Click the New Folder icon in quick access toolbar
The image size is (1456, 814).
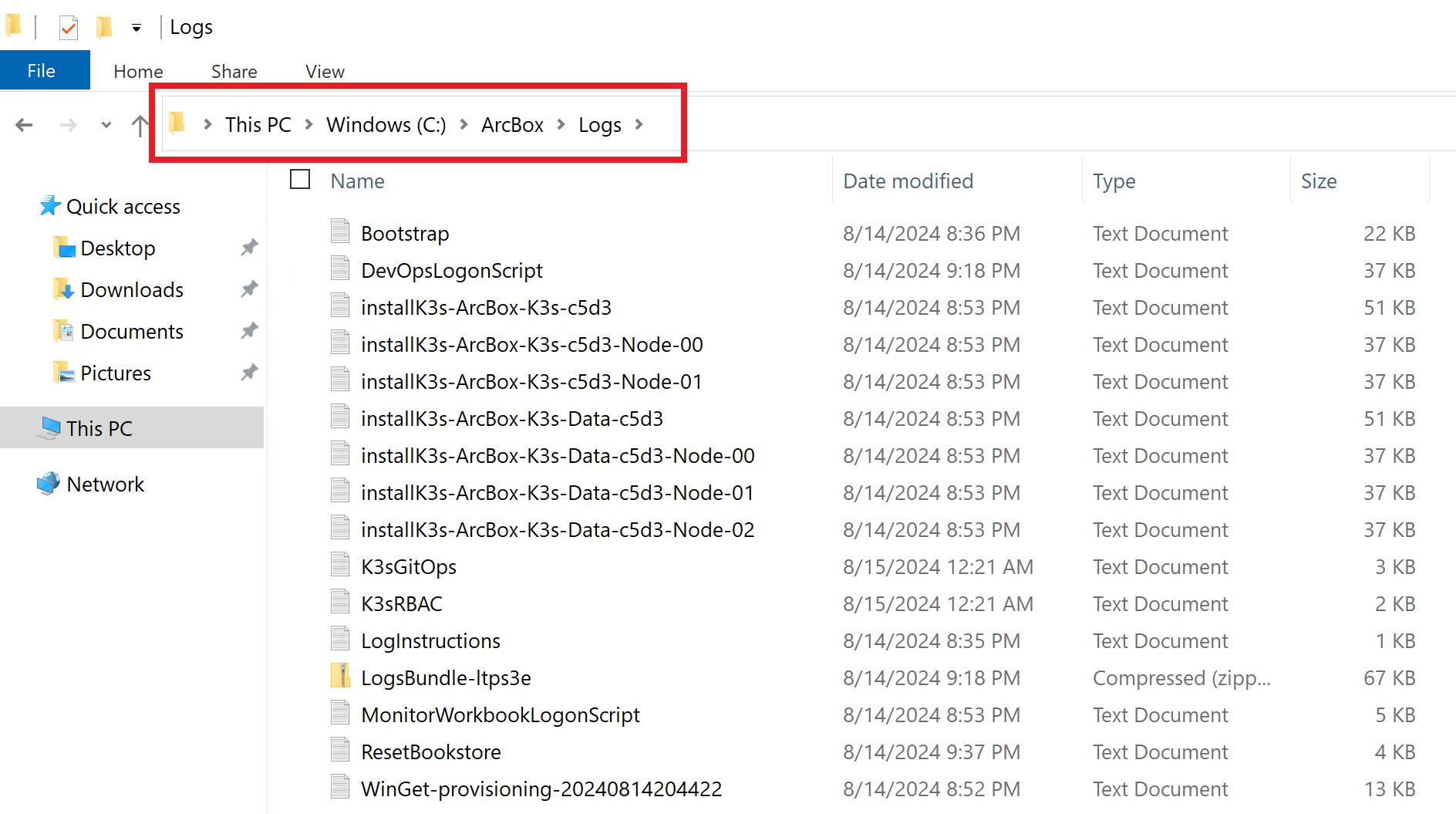104,28
